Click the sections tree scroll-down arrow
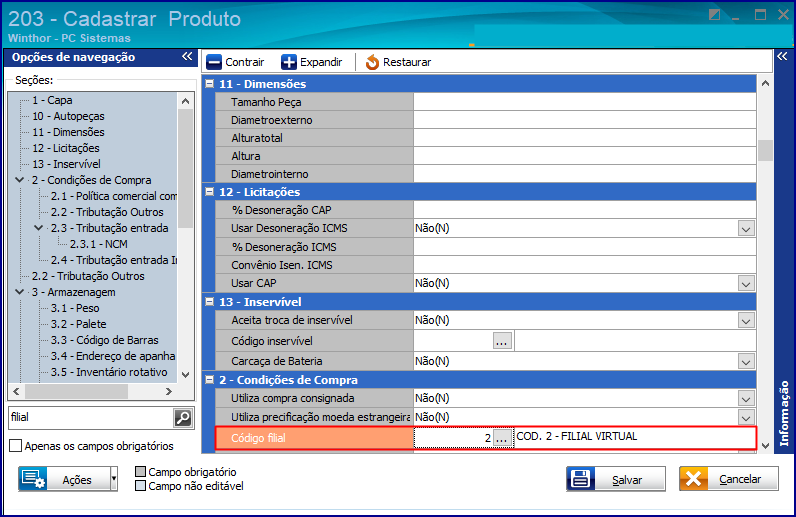This screenshot has width=796, height=517. tap(185, 375)
